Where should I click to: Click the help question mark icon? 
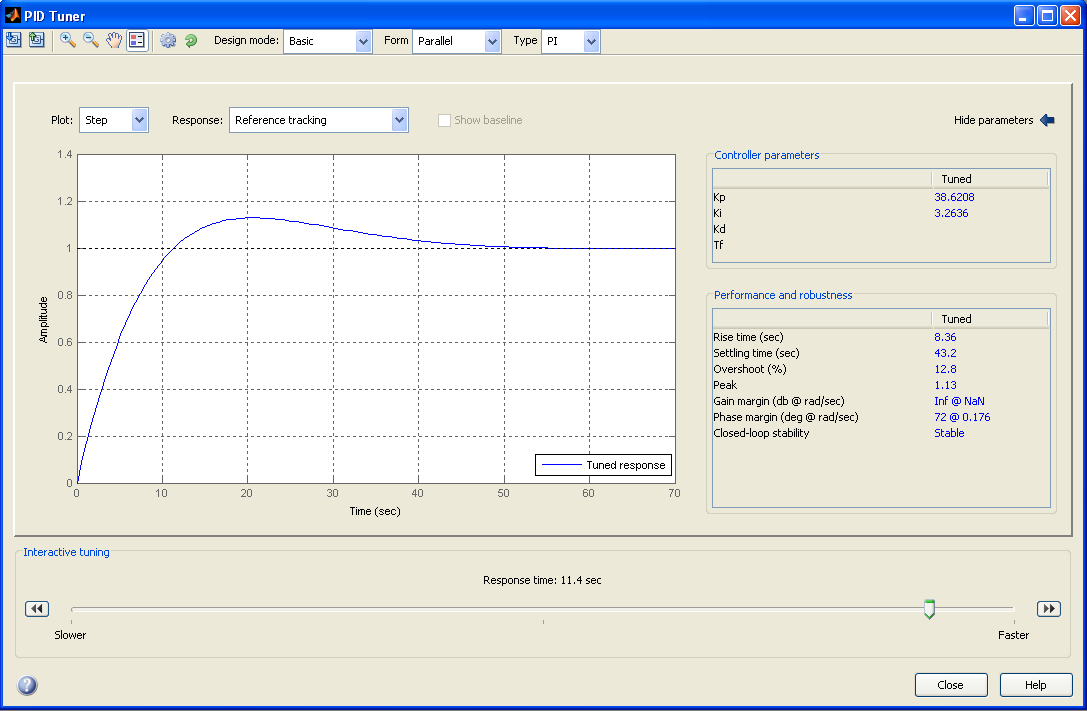click(x=27, y=685)
